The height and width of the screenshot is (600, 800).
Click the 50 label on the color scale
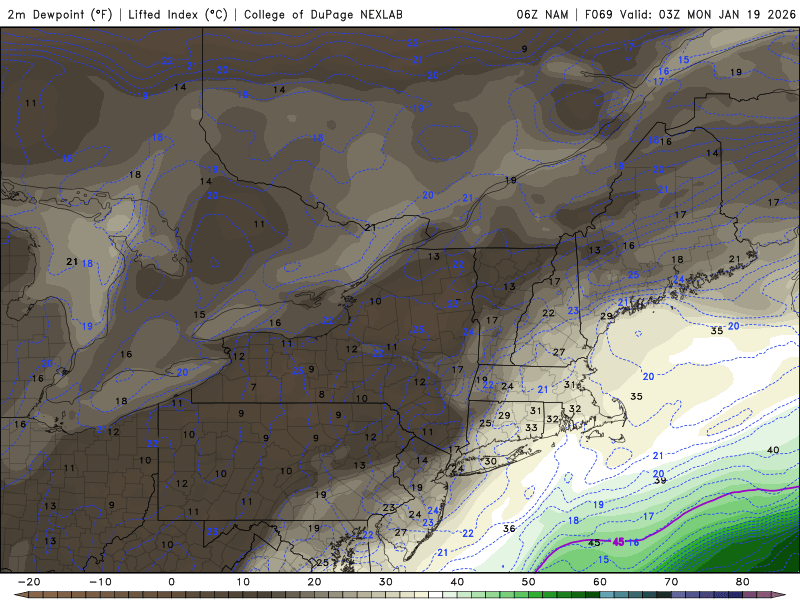click(529, 582)
